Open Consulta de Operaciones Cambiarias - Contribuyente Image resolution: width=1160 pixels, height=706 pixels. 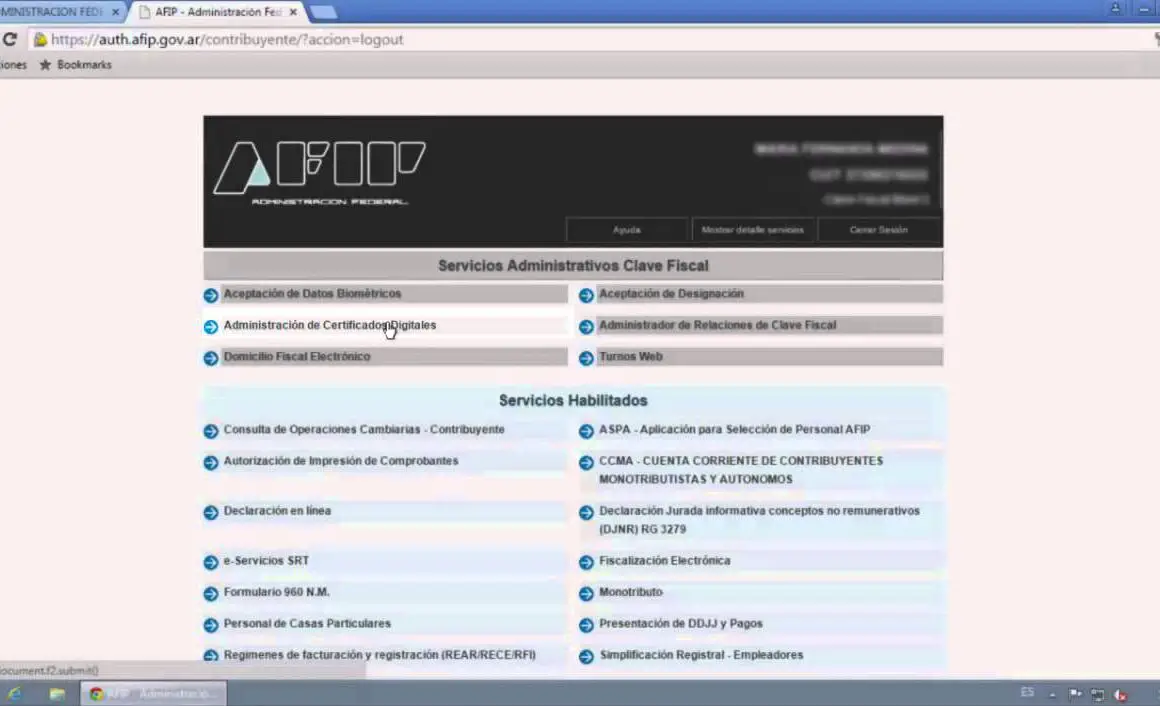coord(364,429)
